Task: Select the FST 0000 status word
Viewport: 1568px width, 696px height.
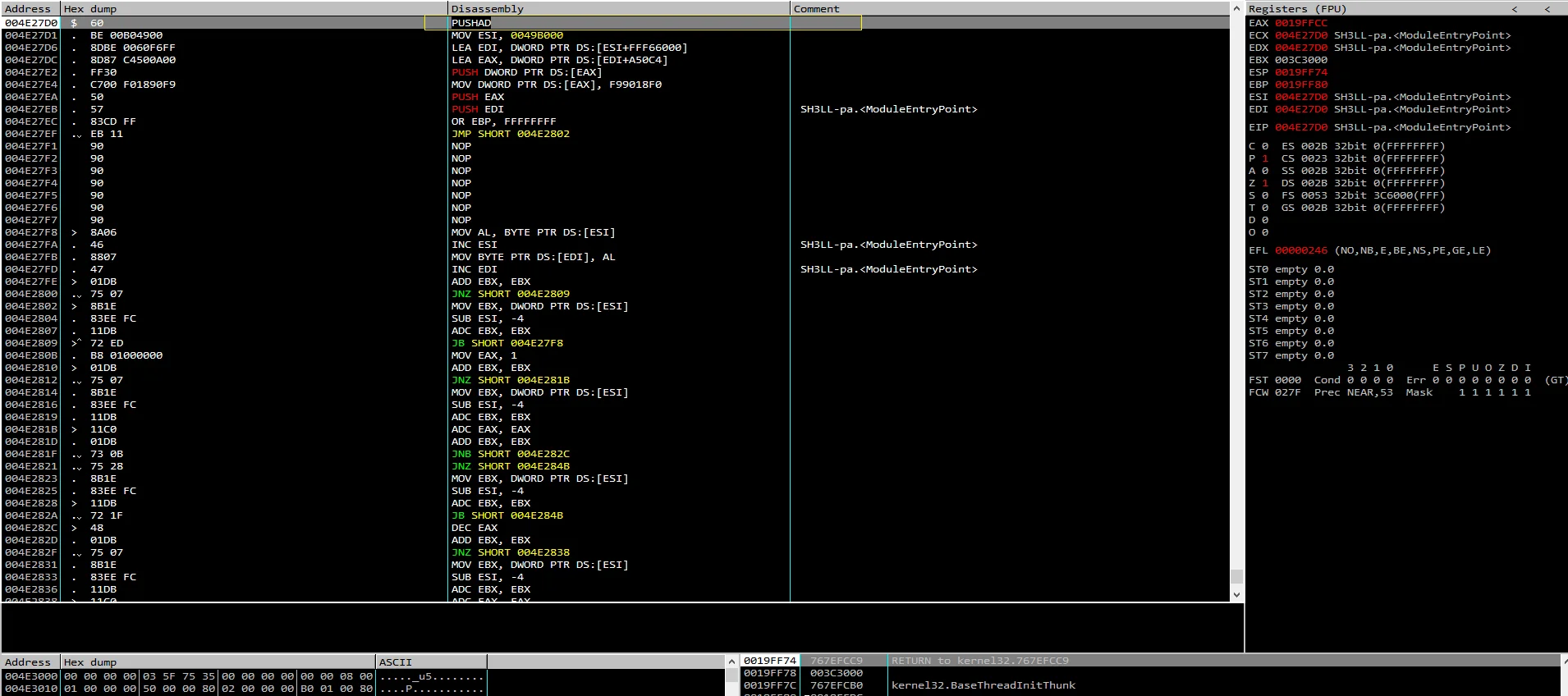Action: pyautogui.click(x=1275, y=380)
